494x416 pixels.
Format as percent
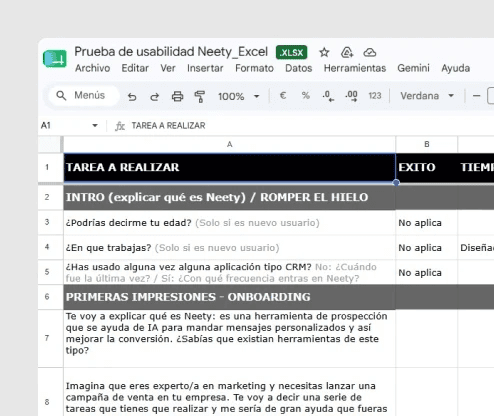pos(306,96)
